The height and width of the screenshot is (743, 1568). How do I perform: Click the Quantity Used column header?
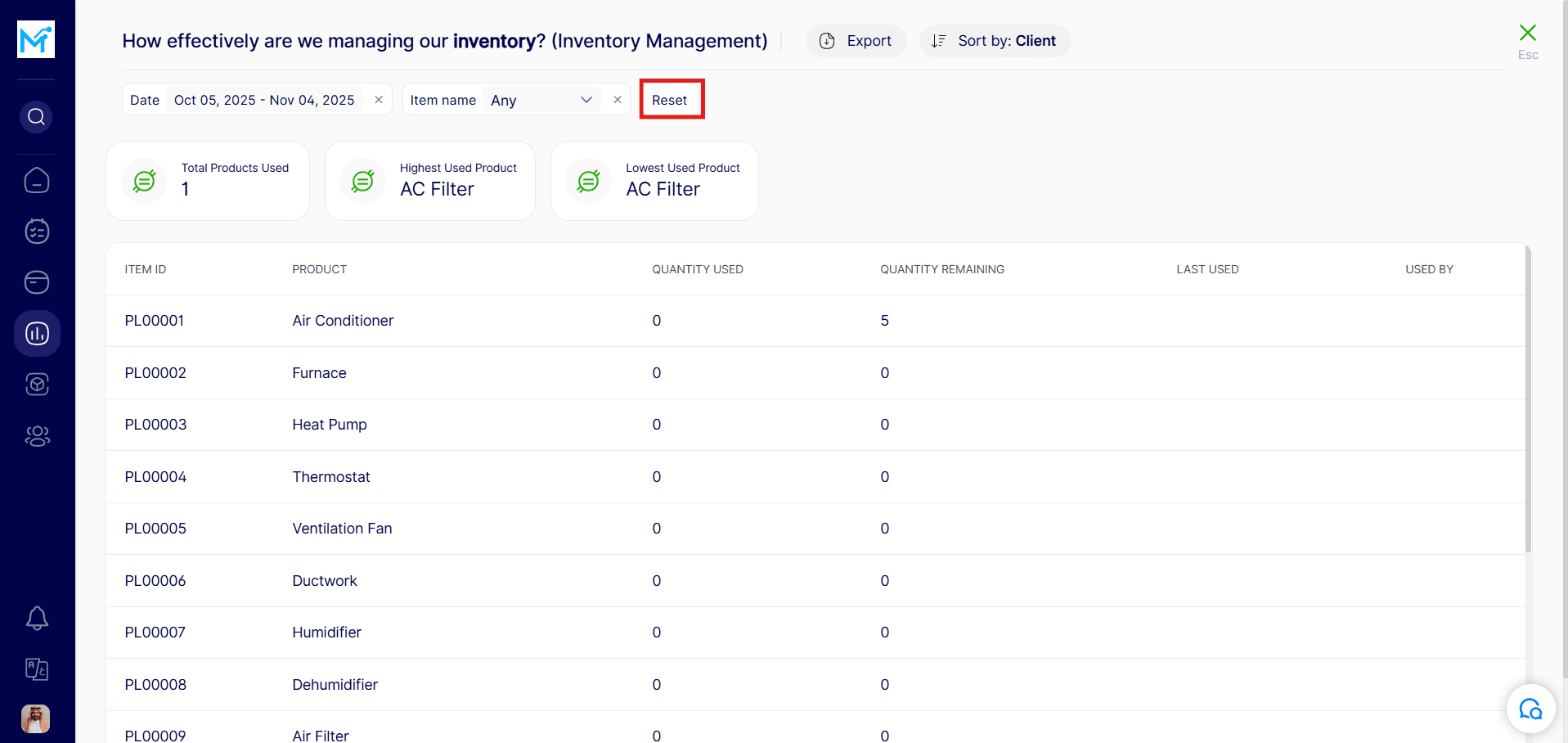pos(697,269)
